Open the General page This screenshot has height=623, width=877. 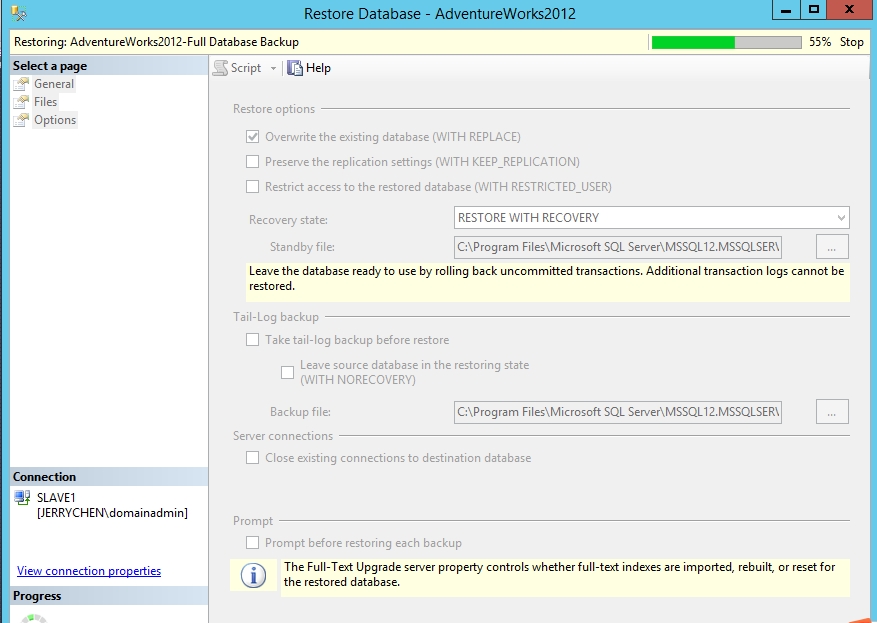point(54,84)
